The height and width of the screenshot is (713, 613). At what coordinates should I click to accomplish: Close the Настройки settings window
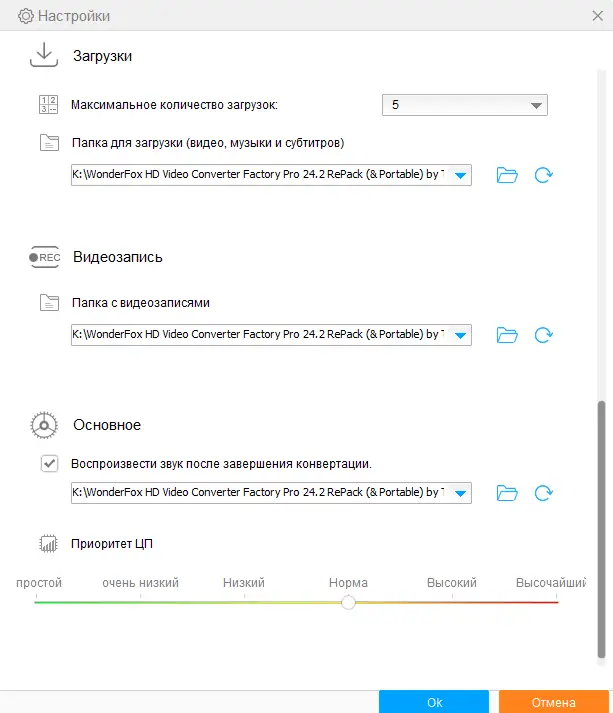click(596, 16)
